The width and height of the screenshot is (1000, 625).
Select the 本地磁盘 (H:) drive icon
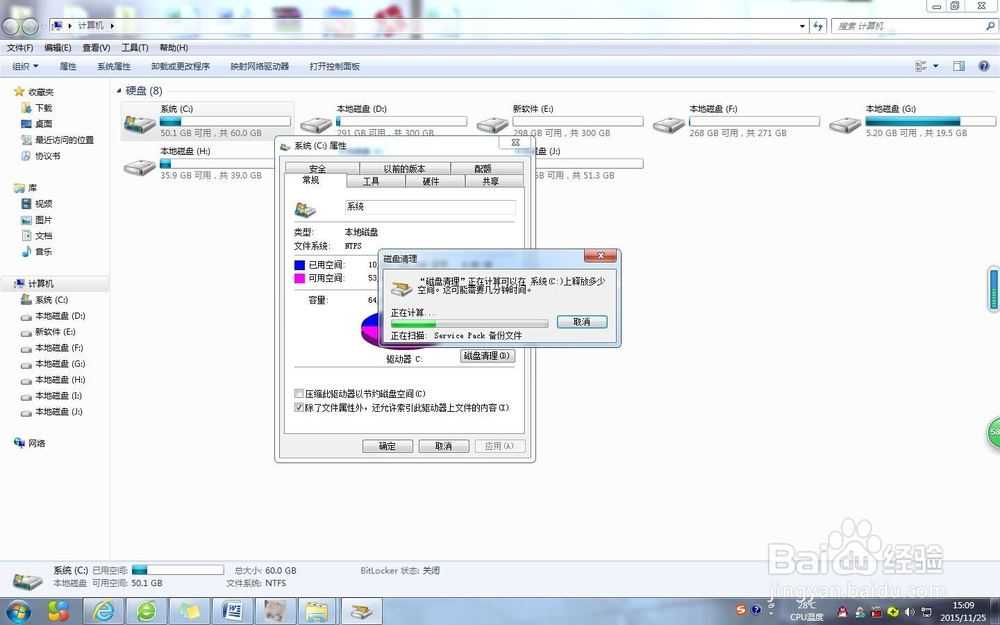(140, 167)
